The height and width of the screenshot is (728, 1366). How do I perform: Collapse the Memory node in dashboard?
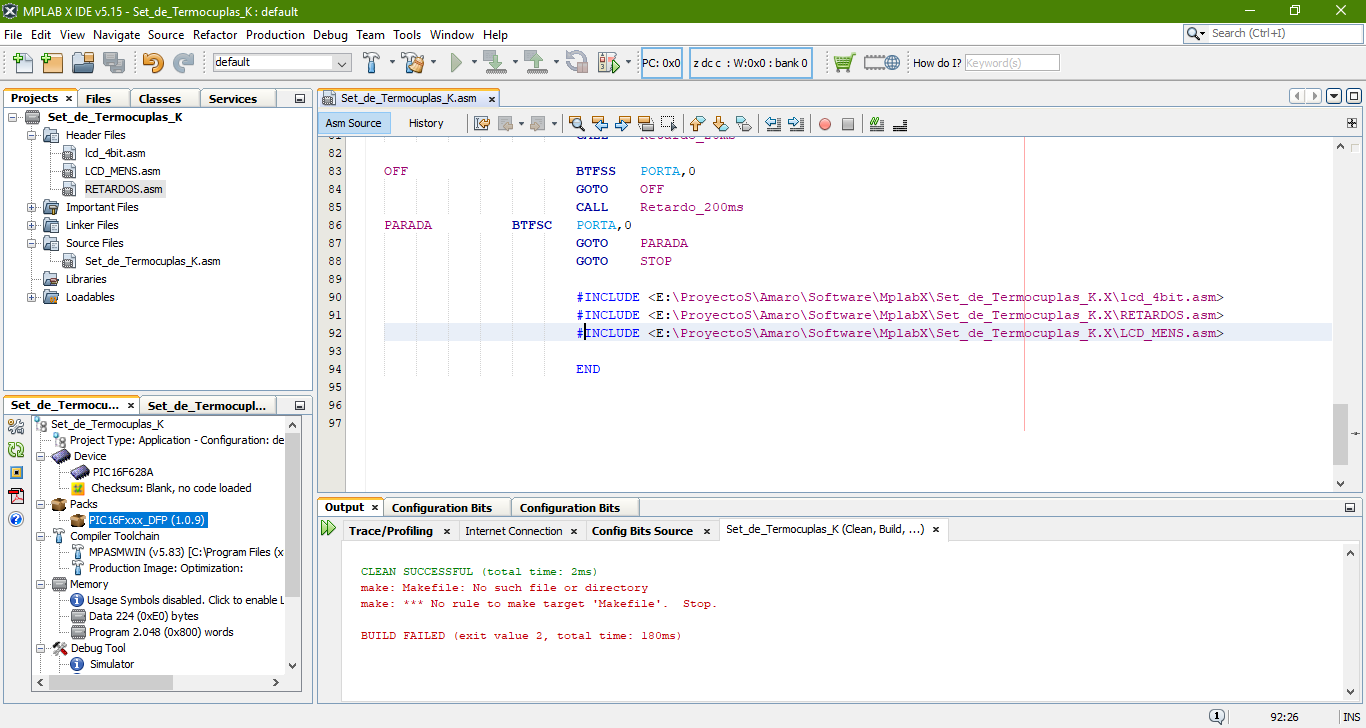41,584
